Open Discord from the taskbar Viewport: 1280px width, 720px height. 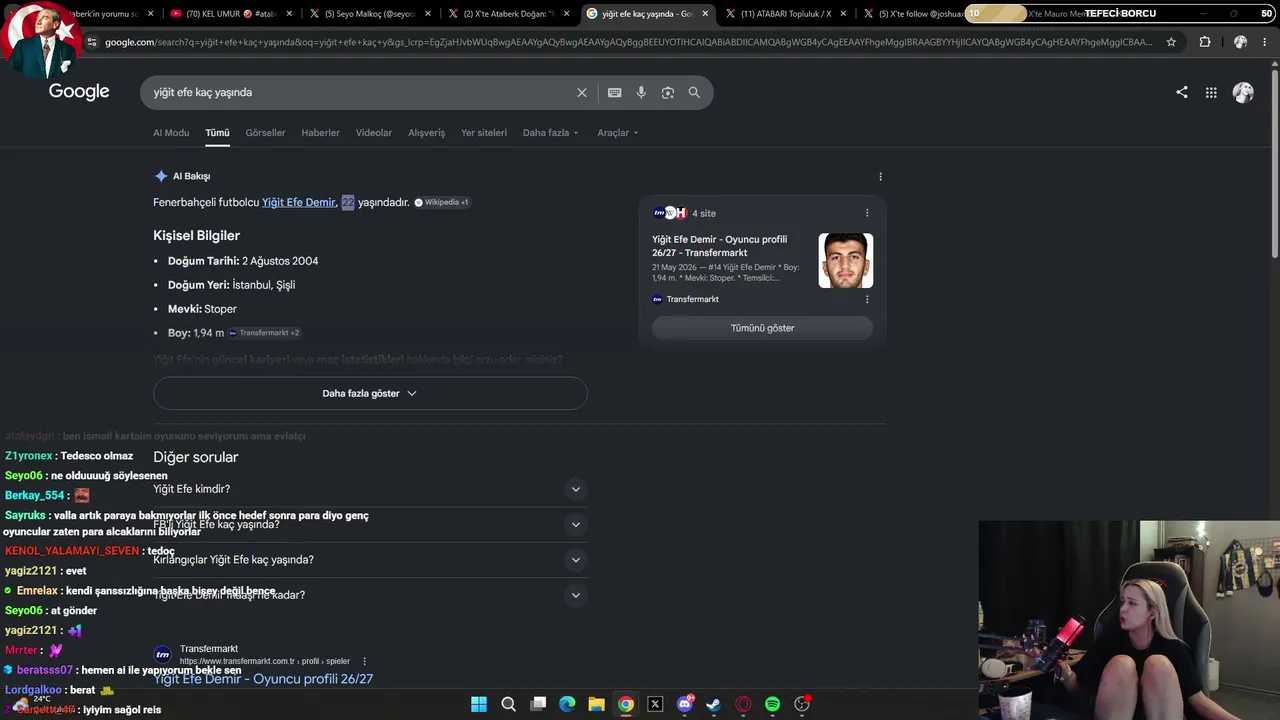[x=685, y=704]
